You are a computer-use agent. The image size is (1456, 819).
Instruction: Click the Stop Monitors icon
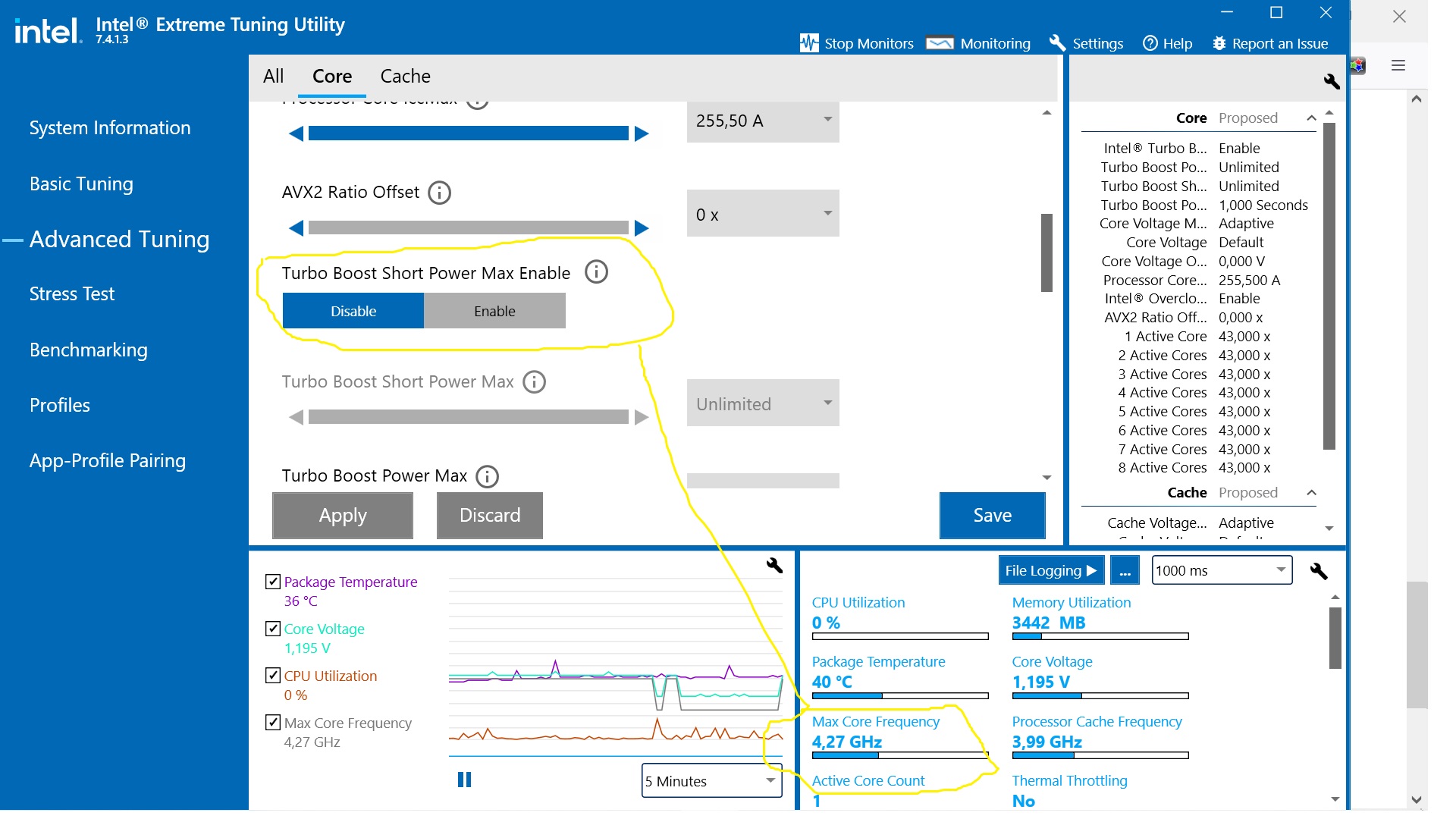pyautogui.click(x=809, y=43)
